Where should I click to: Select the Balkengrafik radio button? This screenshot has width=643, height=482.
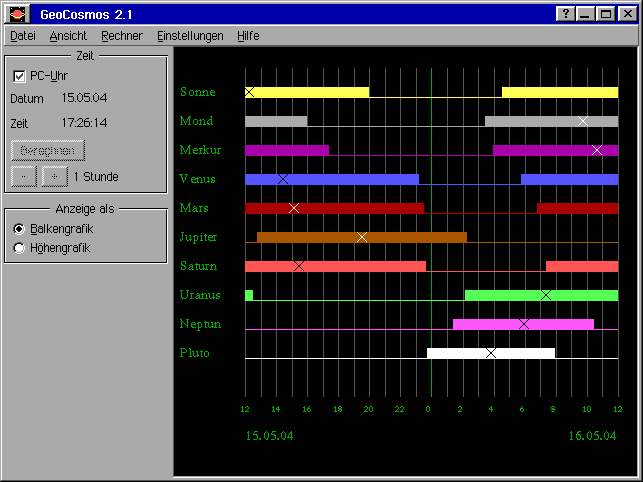pyautogui.click(x=20, y=229)
